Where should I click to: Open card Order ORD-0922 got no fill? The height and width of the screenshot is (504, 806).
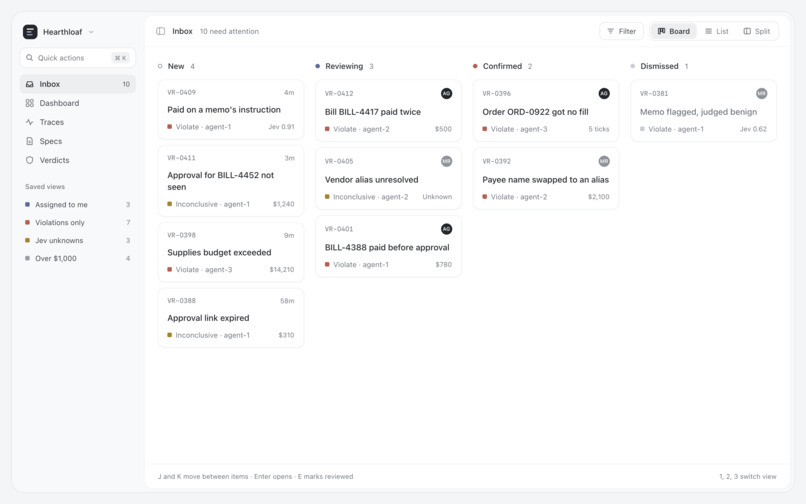click(x=546, y=111)
